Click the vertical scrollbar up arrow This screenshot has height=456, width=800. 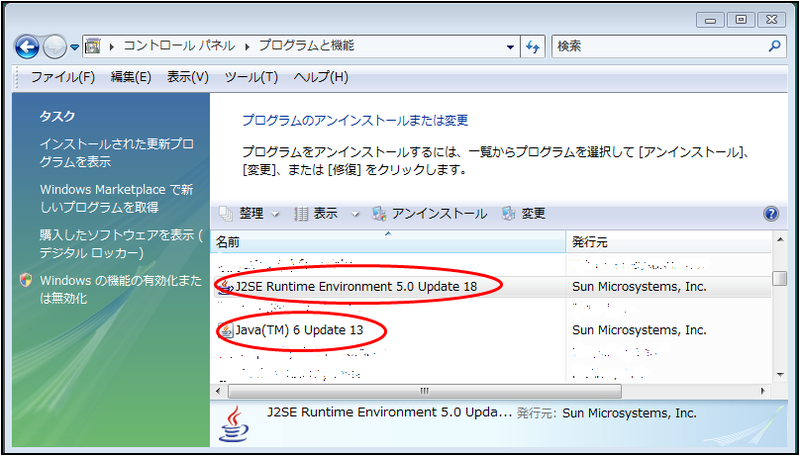point(780,239)
